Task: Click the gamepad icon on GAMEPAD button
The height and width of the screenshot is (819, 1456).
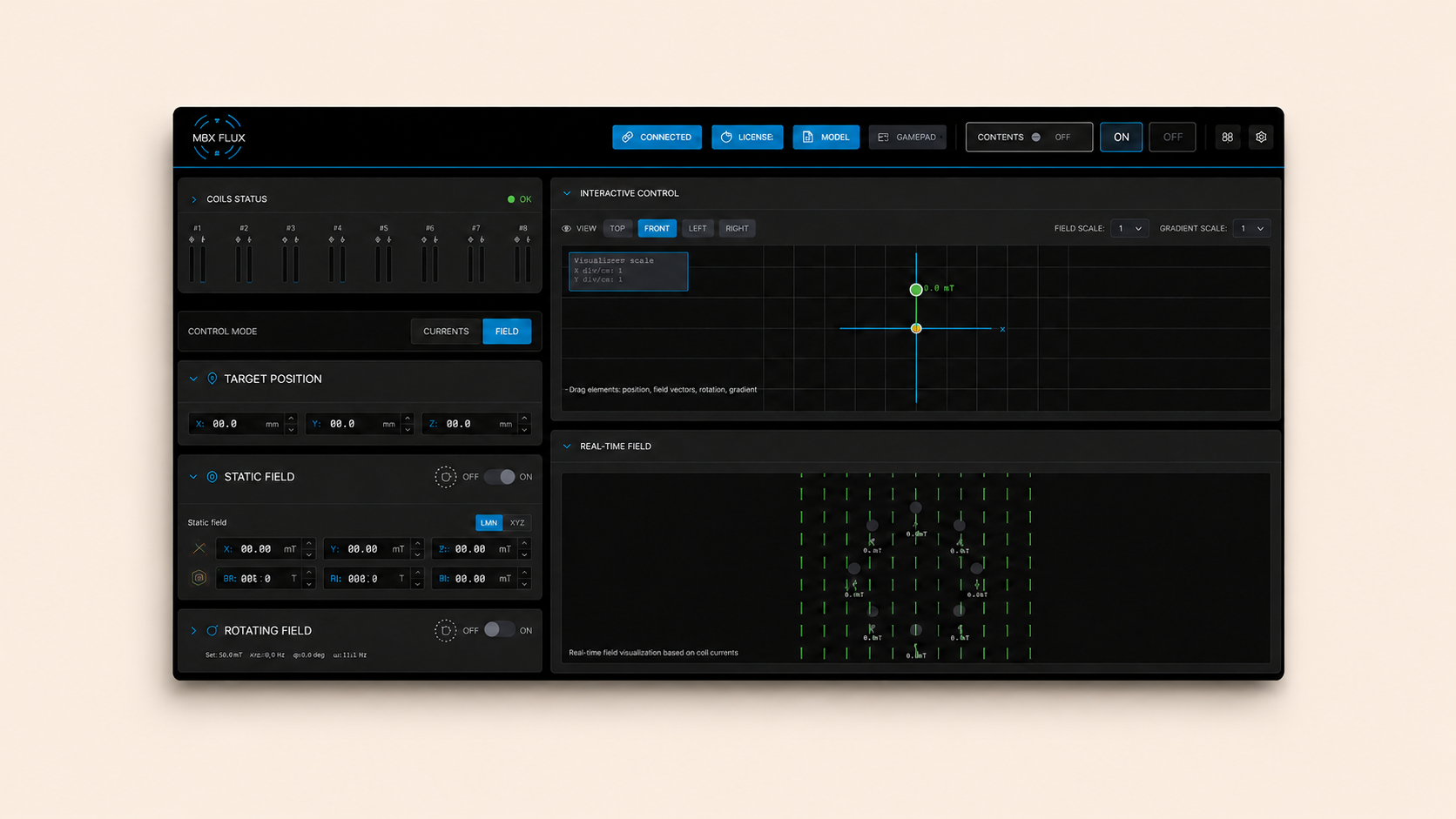Action: click(x=883, y=138)
